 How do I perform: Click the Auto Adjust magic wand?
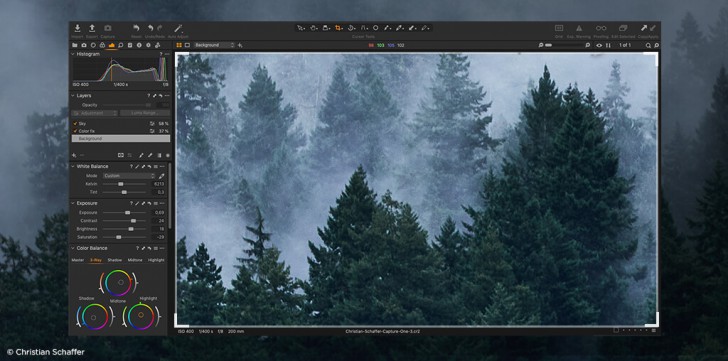(x=178, y=28)
